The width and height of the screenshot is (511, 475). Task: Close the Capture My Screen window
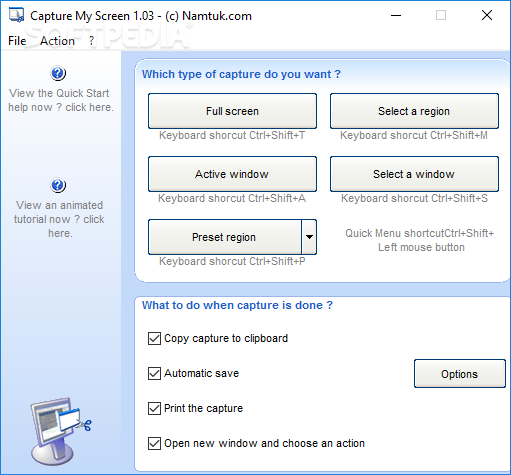tap(487, 15)
